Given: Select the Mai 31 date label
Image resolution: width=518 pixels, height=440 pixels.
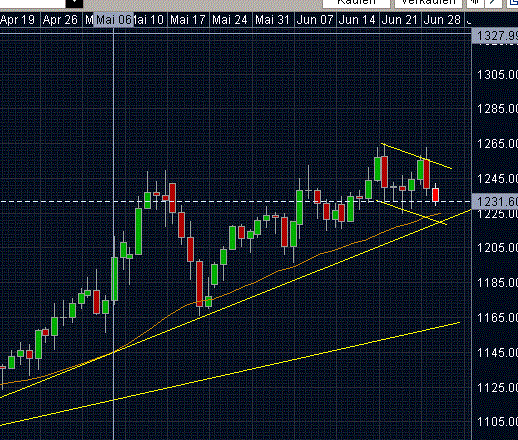Looking at the screenshot, I should point(272,20).
